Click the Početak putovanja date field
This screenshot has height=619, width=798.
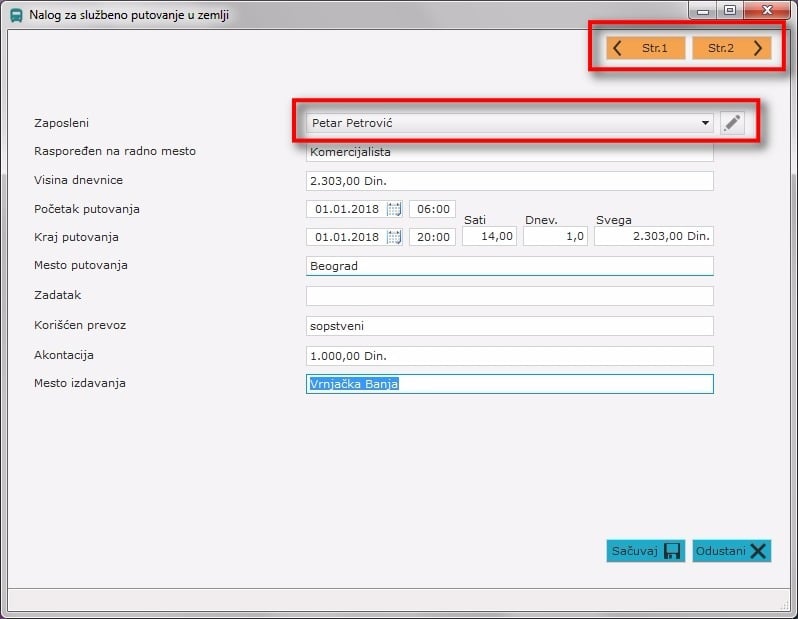[354, 209]
